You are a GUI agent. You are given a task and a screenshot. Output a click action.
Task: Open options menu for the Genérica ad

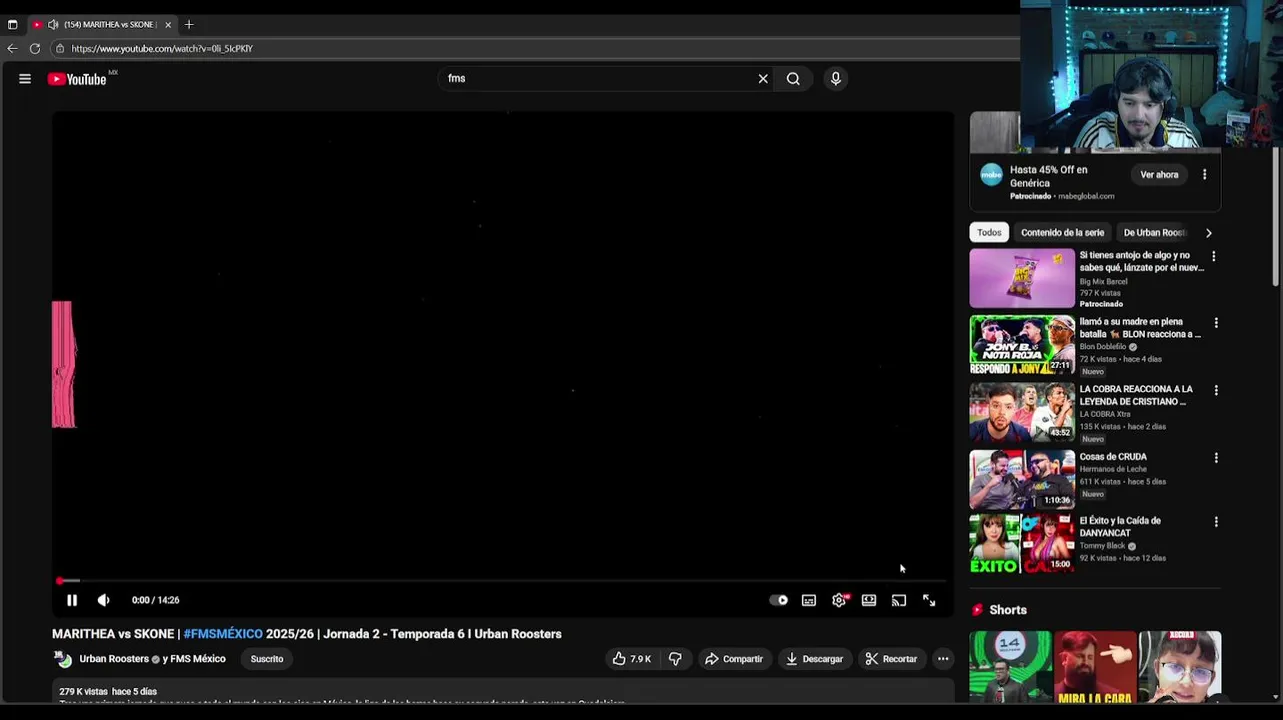pos(1204,175)
